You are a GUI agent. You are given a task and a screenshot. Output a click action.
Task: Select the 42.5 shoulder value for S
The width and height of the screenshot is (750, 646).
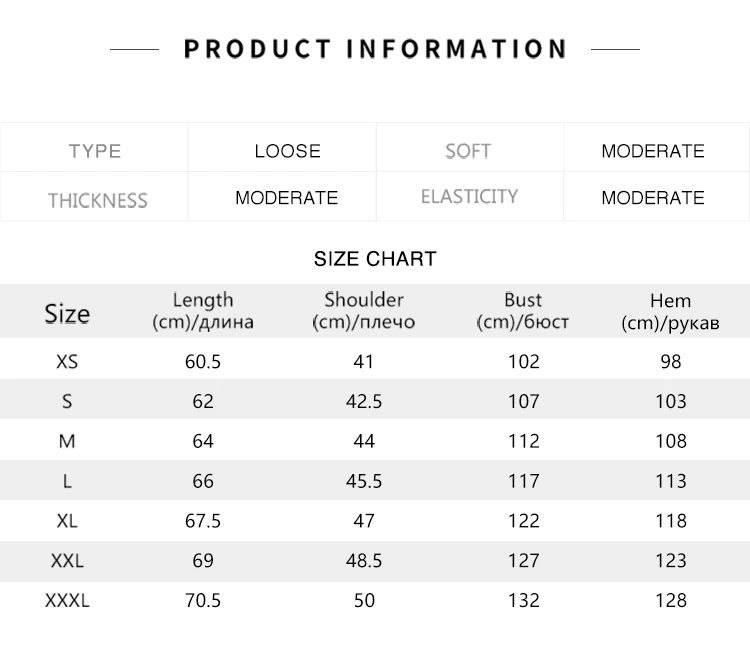coord(364,401)
